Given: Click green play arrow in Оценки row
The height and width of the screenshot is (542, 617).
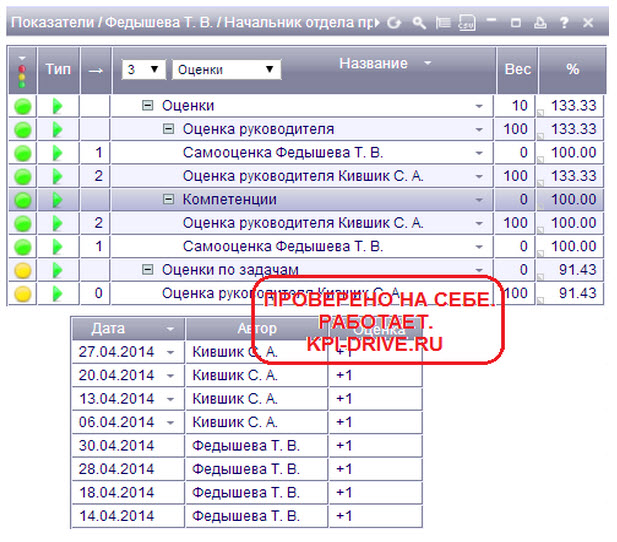Looking at the screenshot, I should click(57, 106).
